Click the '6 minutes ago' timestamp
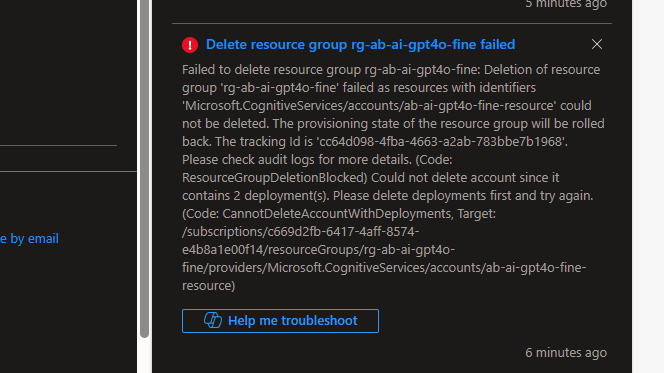Screen dimensions: 664x373 (566, 352)
